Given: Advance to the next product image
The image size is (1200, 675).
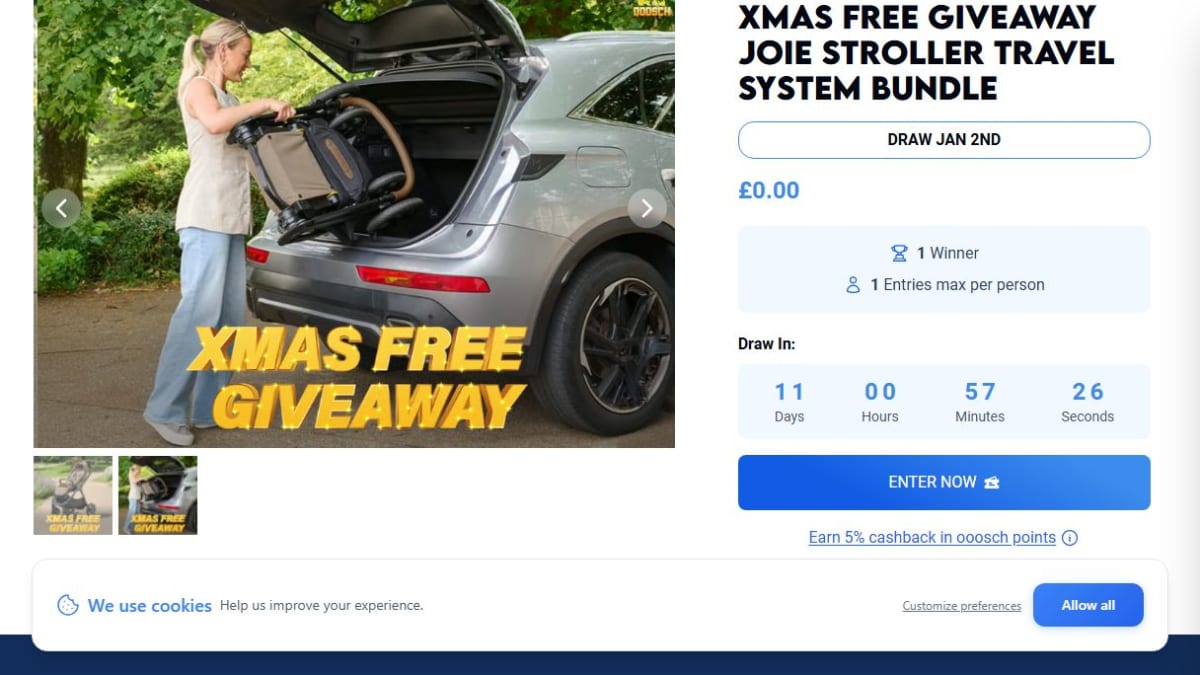Looking at the screenshot, I should tap(647, 208).
